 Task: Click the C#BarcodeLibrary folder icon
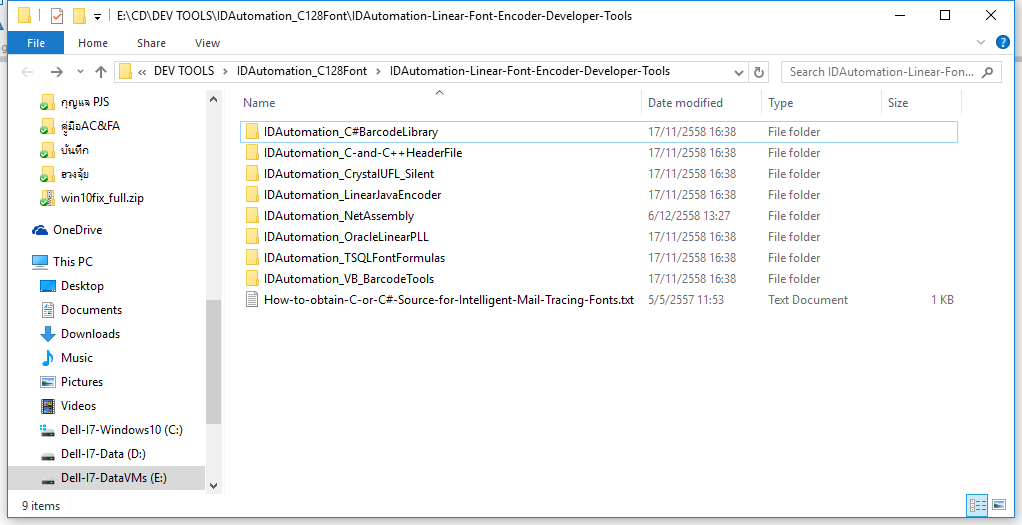pyautogui.click(x=252, y=132)
